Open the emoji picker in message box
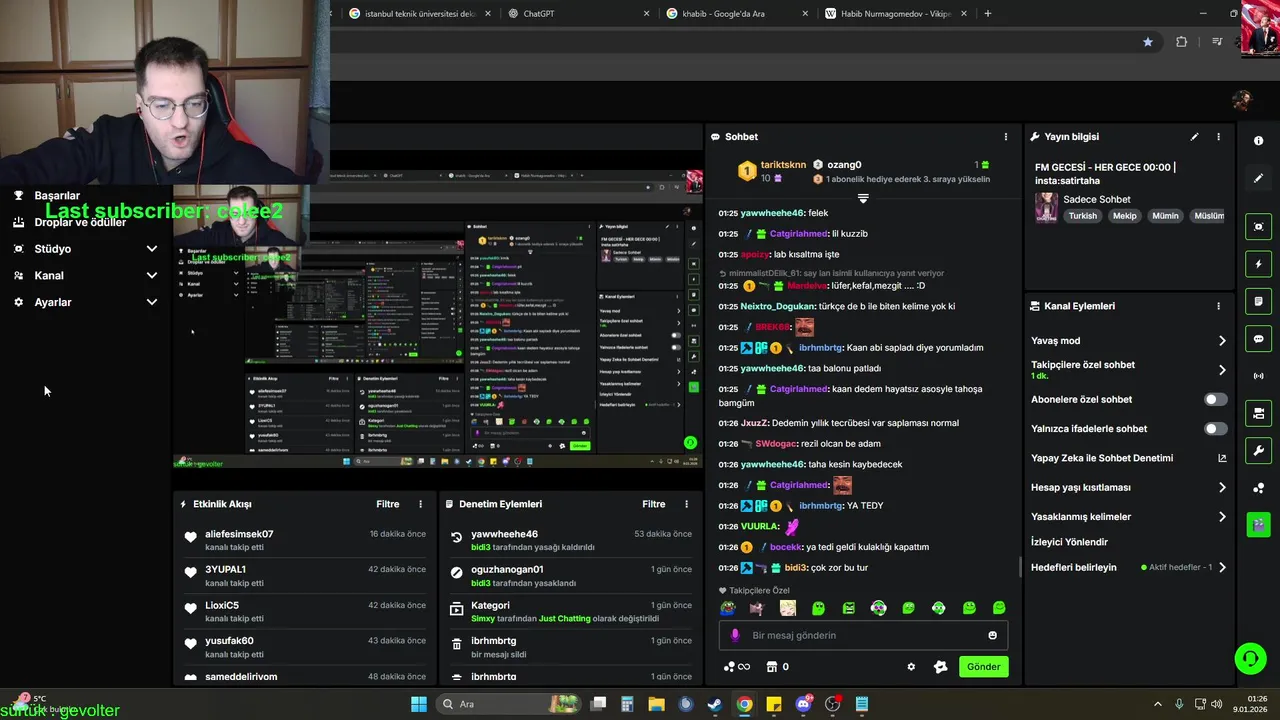This screenshot has height=720, width=1280. 992,635
